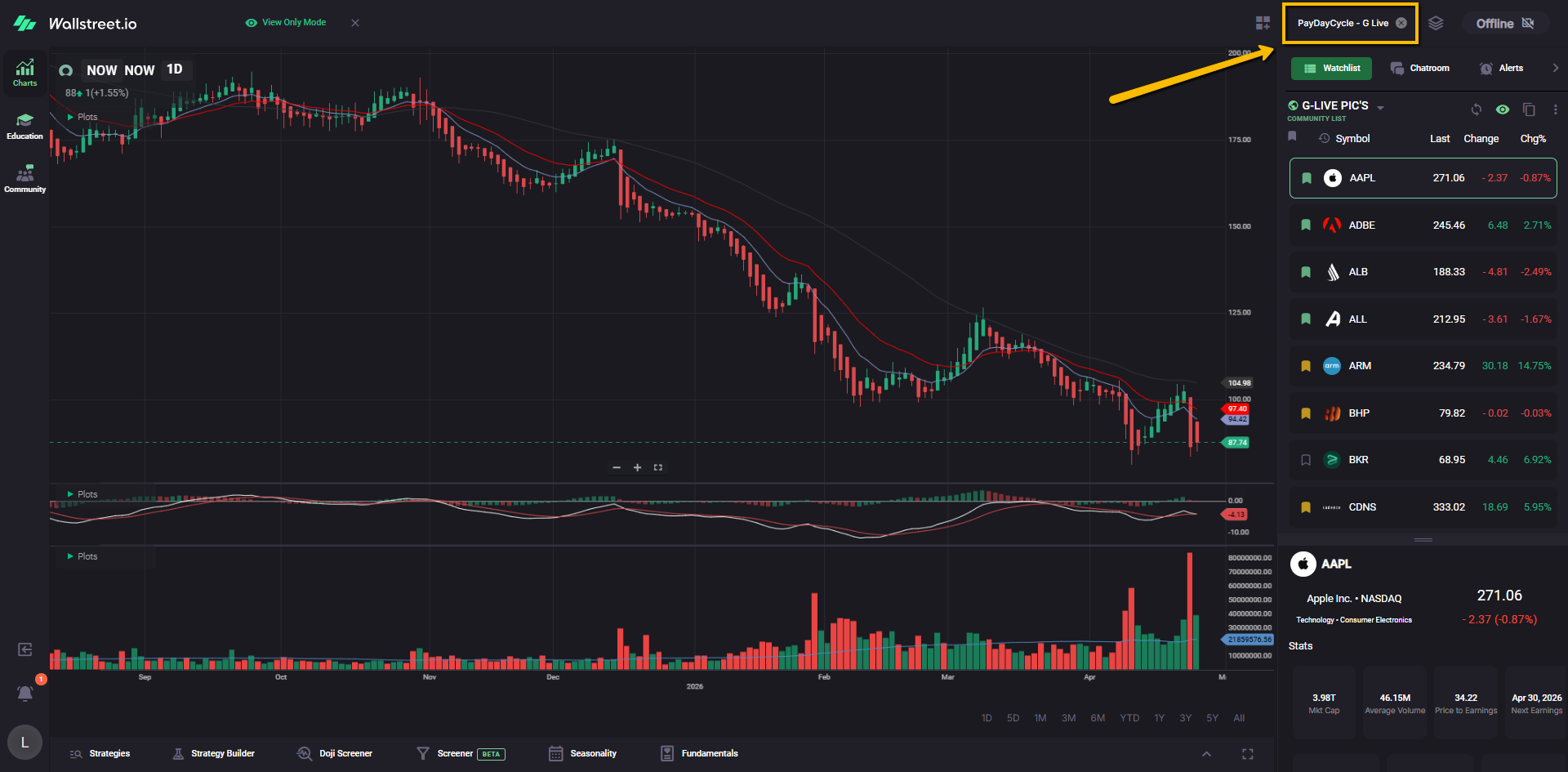Image resolution: width=1568 pixels, height=772 pixels.
Task: Click the copy watchlist icon
Action: (1529, 109)
